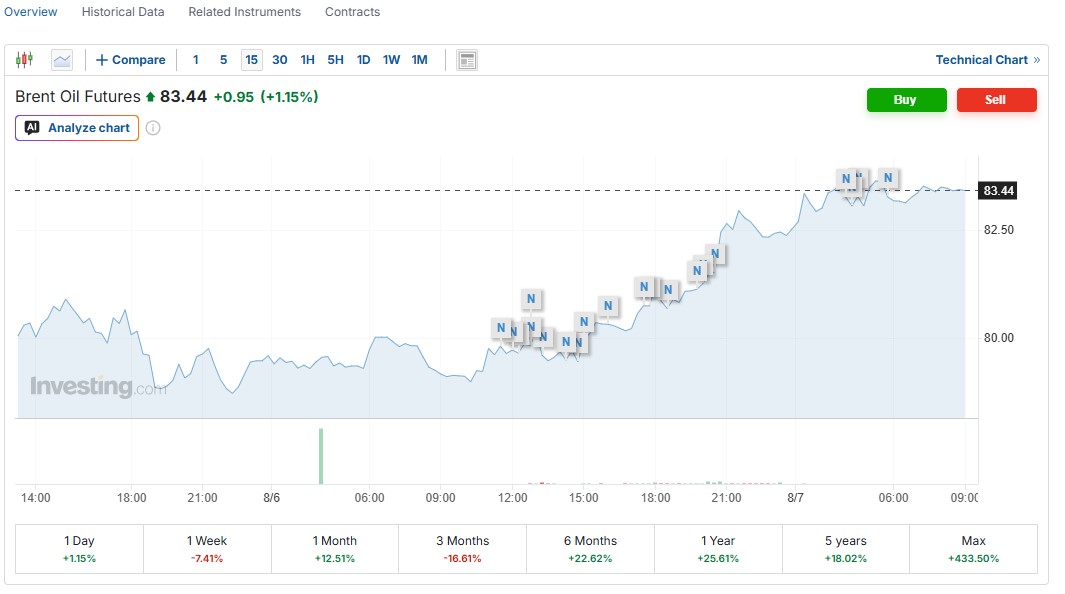Select the 1 Day range
The height and width of the screenshot is (594, 1065).
[x=79, y=549]
